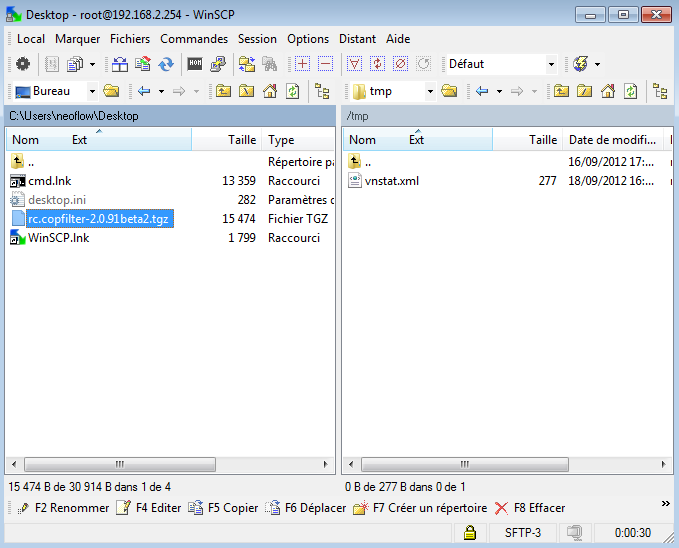Open local directory folder icon next to Bureau
This screenshot has height=548, width=679.
(111, 91)
